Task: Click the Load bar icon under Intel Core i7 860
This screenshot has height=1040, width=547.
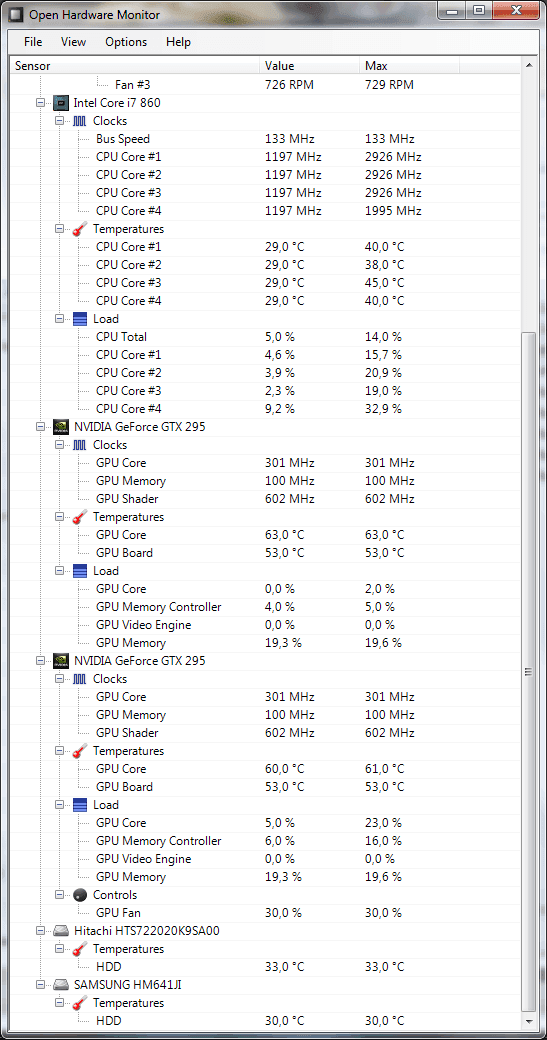Action: click(x=80, y=318)
